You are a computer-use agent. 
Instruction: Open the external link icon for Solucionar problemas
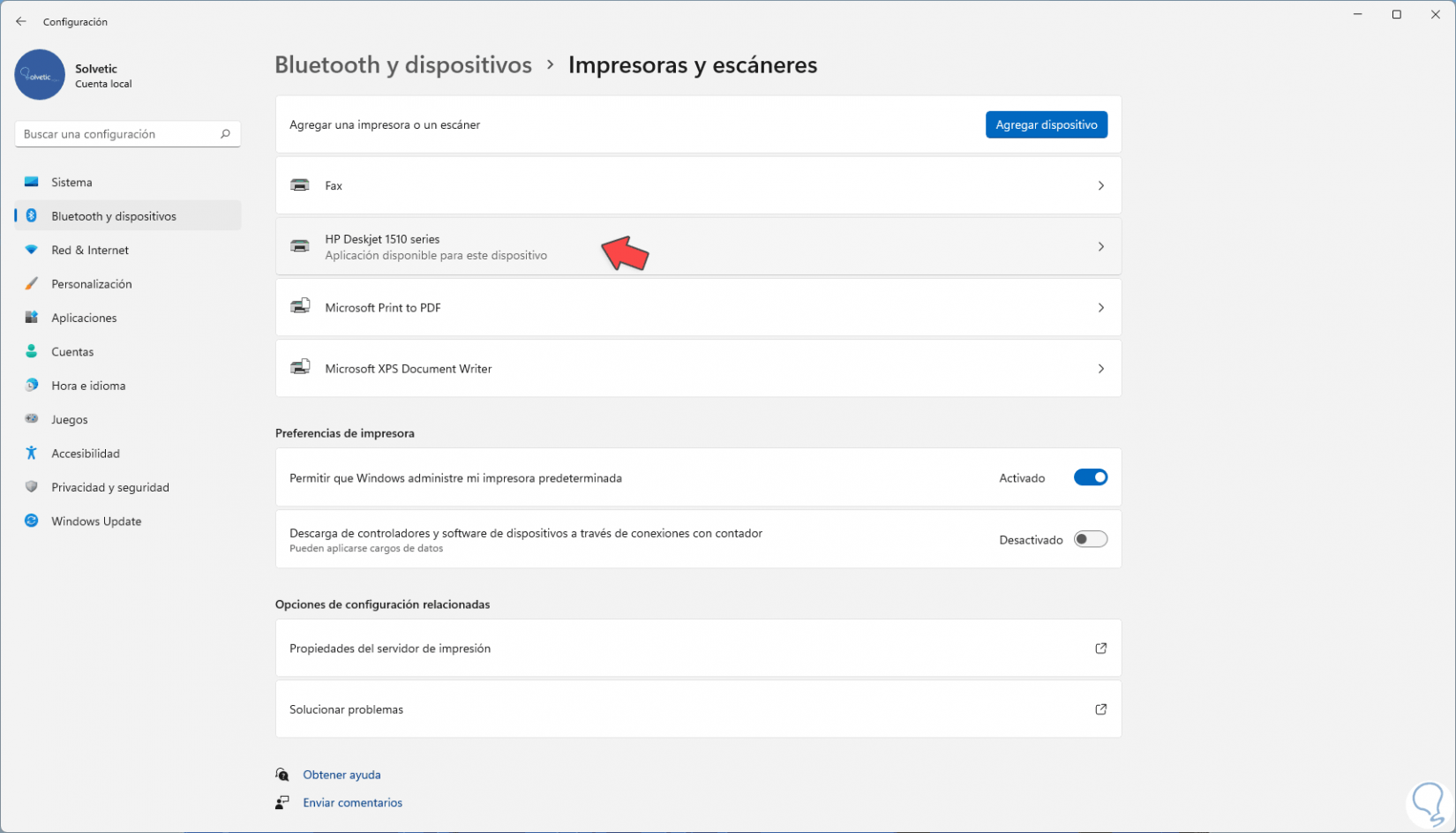[x=1100, y=709]
